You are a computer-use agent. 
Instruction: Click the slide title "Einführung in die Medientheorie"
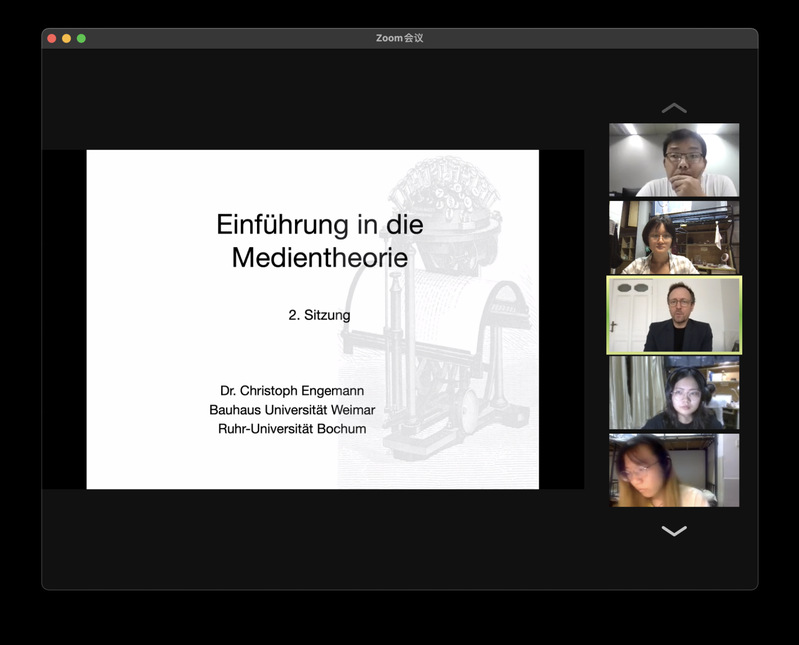pos(320,240)
